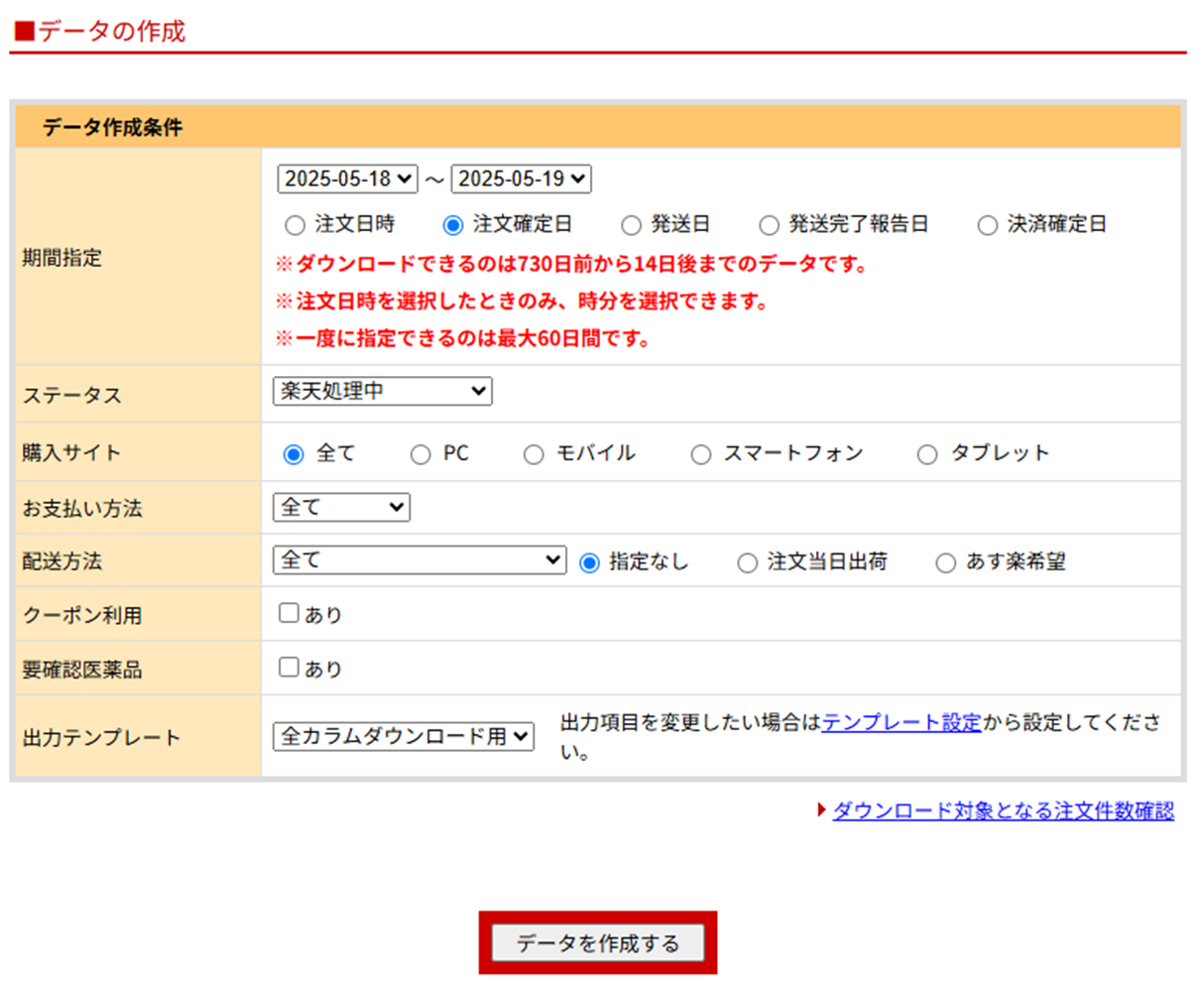
Task: Click the データを作成する button
Action: pyautogui.click(x=598, y=942)
